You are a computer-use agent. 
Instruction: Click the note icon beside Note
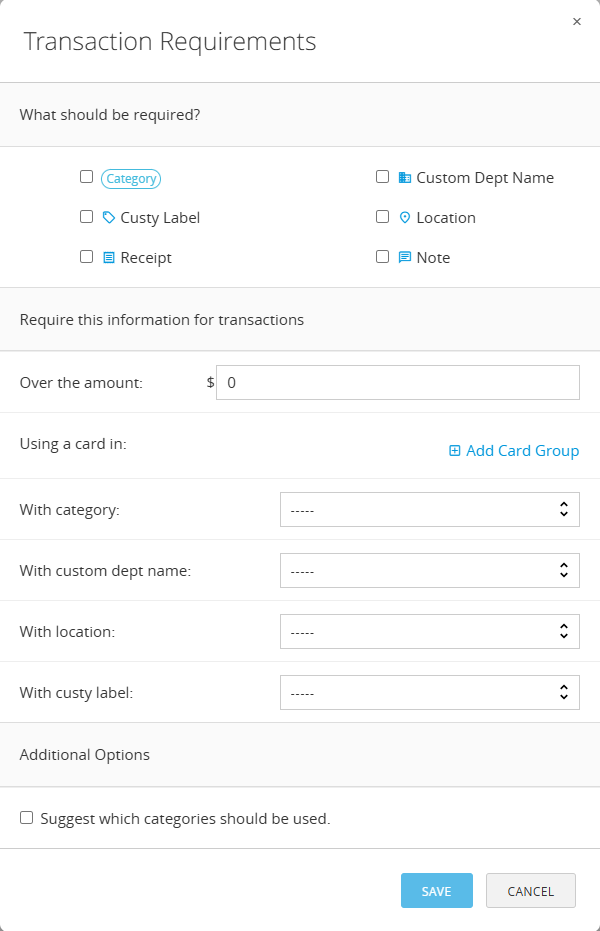click(x=405, y=257)
